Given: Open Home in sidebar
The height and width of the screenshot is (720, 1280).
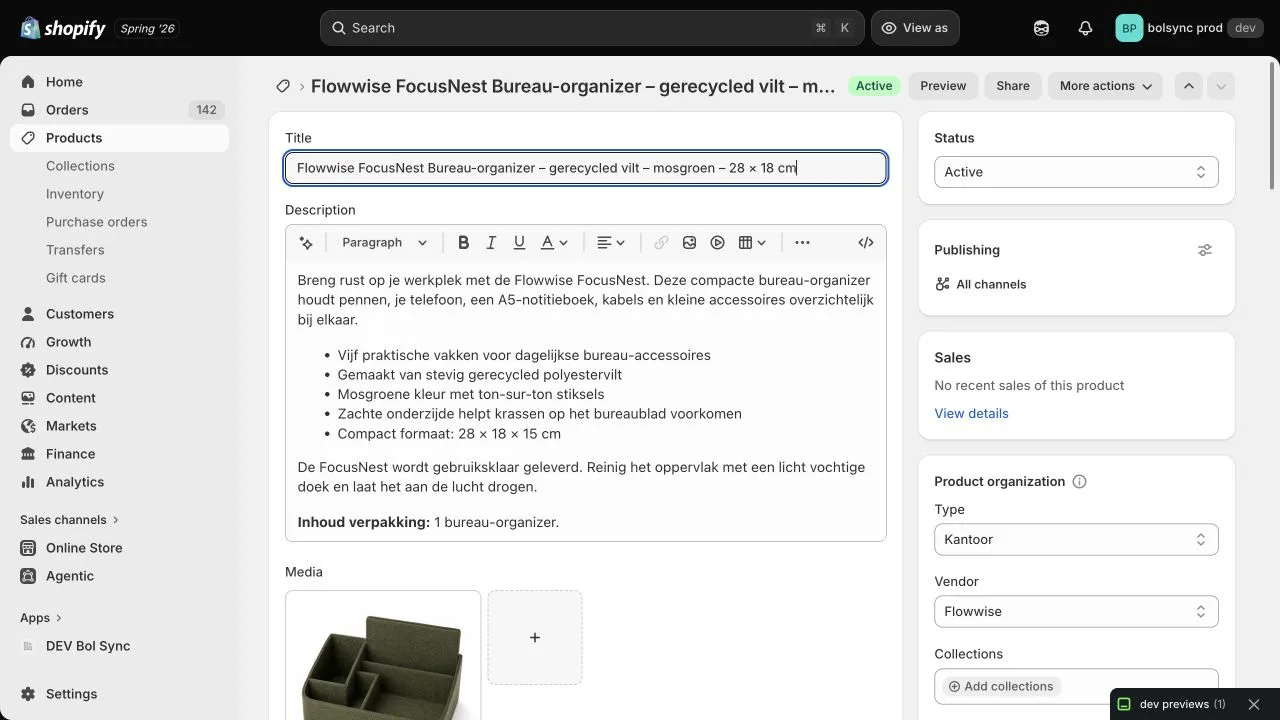Looking at the screenshot, I should pos(120,82).
